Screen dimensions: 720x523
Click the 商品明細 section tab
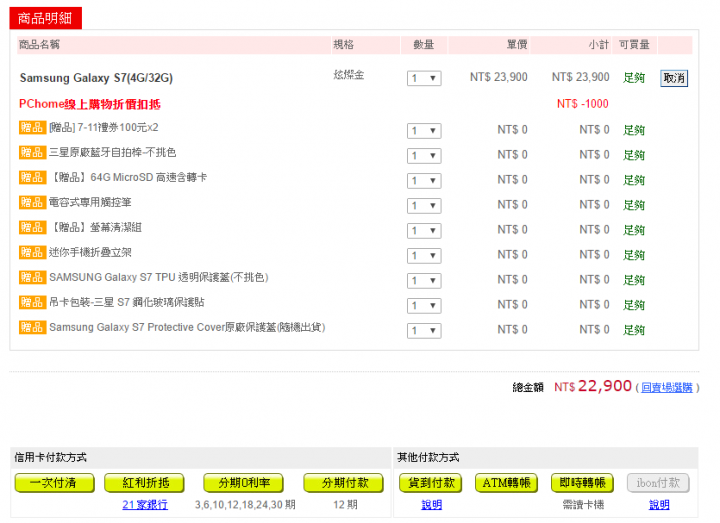pos(45,18)
